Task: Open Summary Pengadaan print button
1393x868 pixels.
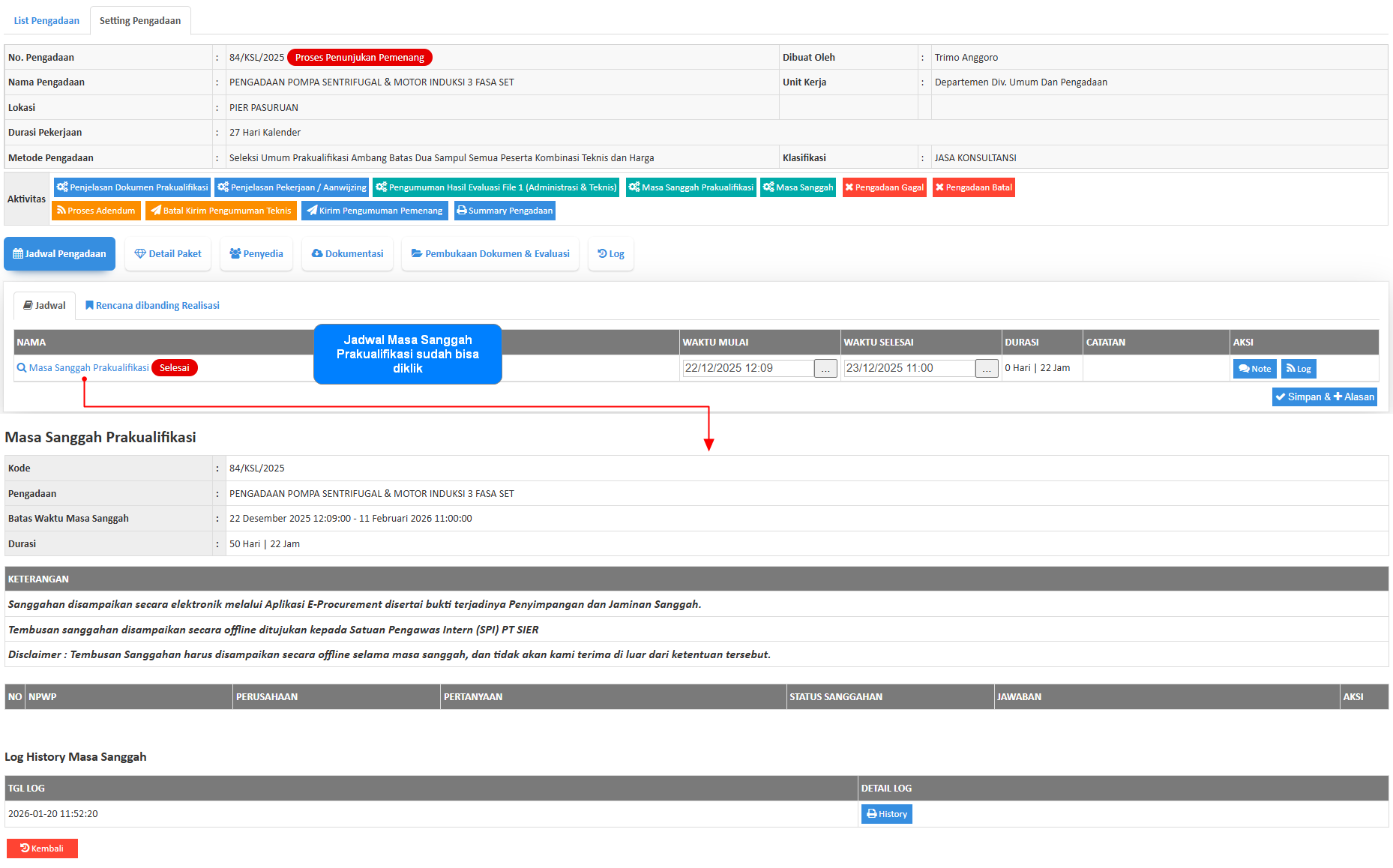Action: pos(505,211)
